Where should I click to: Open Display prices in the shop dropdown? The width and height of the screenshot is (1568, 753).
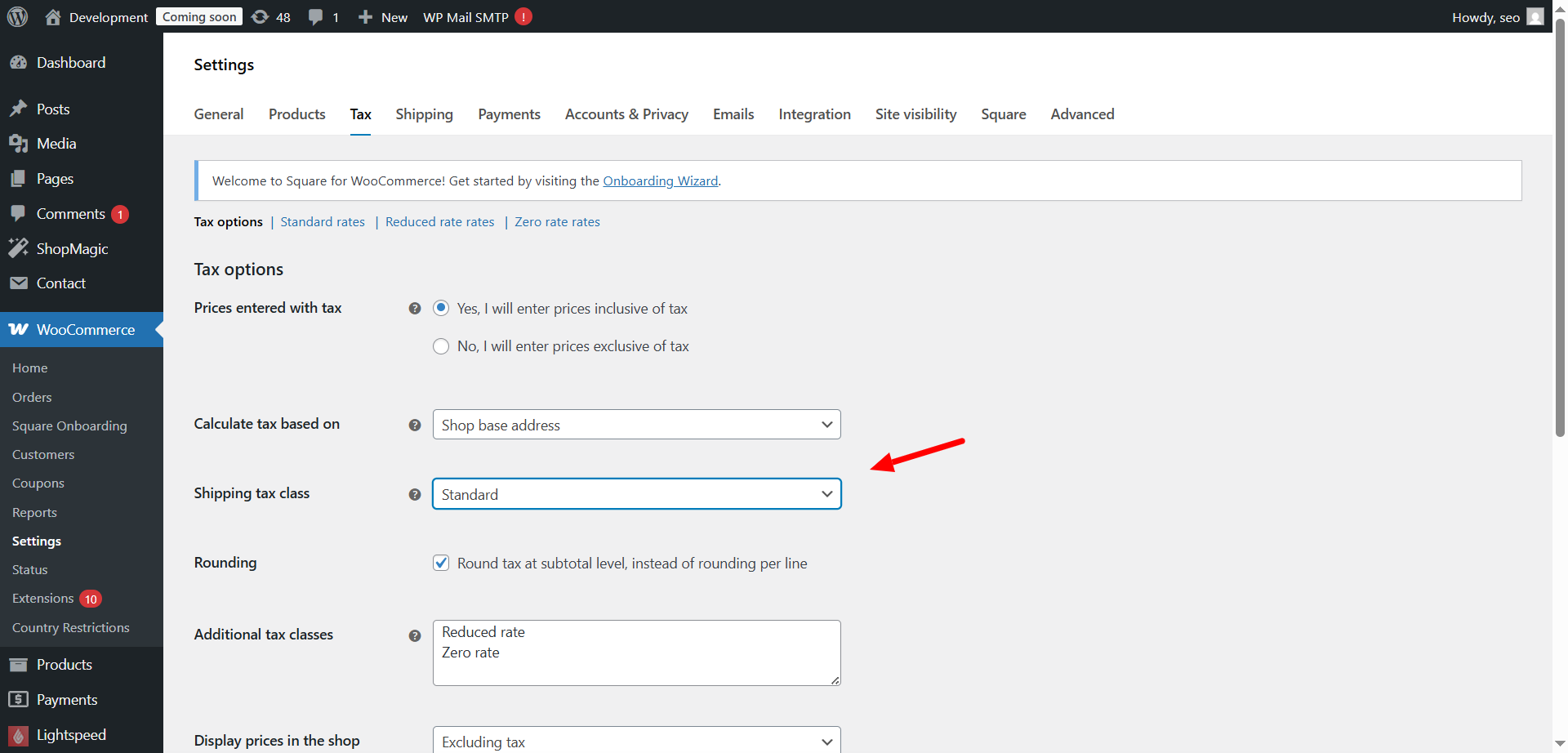(x=637, y=740)
